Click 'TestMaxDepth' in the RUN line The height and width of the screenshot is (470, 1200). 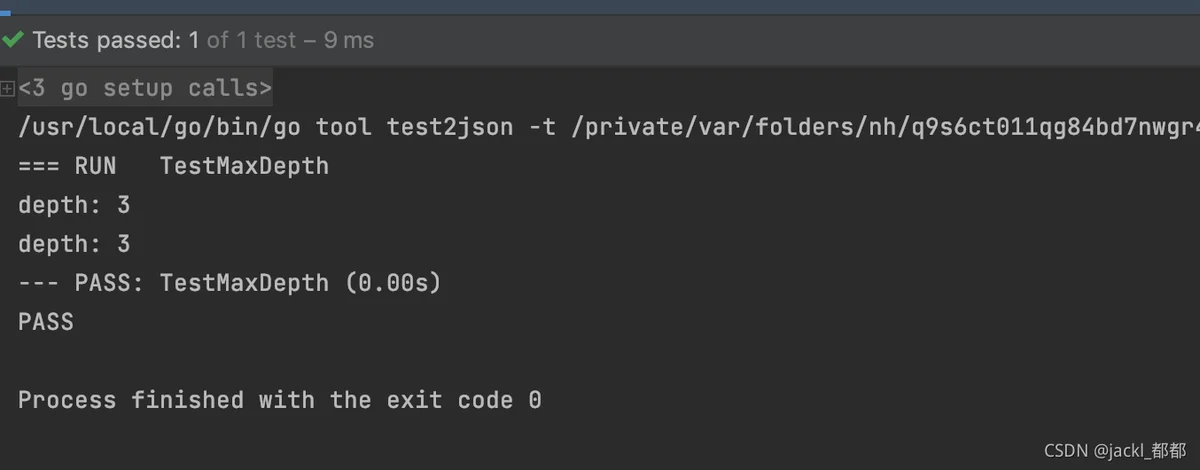(244, 166)
